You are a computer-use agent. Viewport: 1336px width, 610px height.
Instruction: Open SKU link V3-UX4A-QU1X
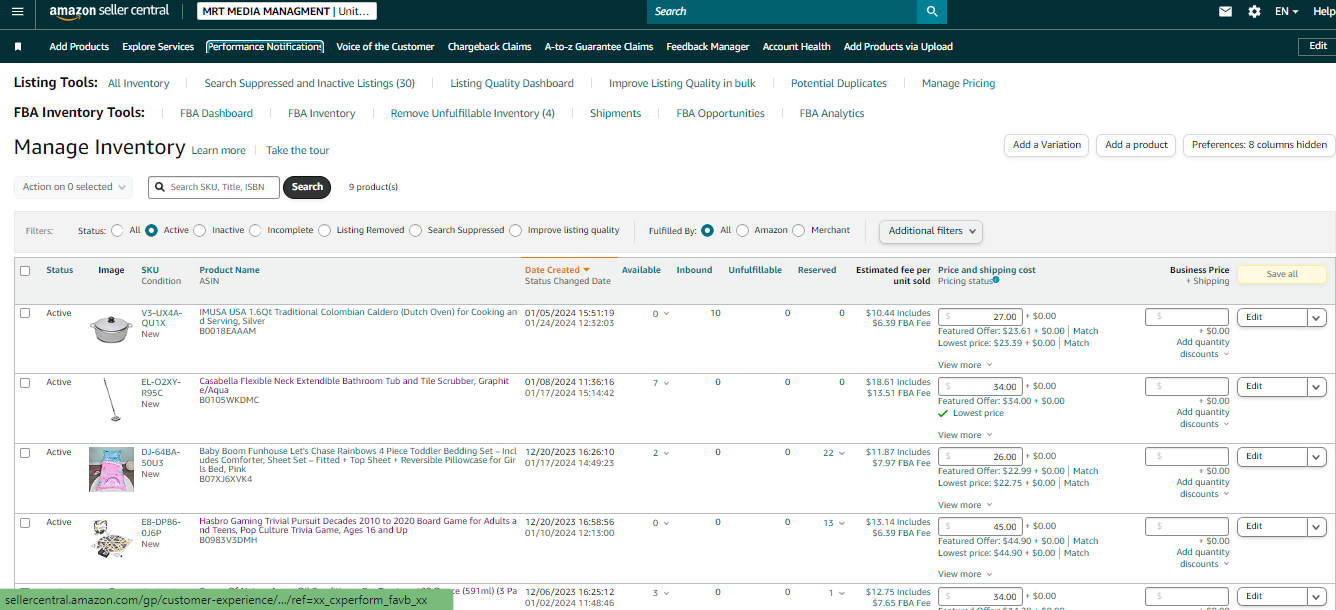coord(161,318)
